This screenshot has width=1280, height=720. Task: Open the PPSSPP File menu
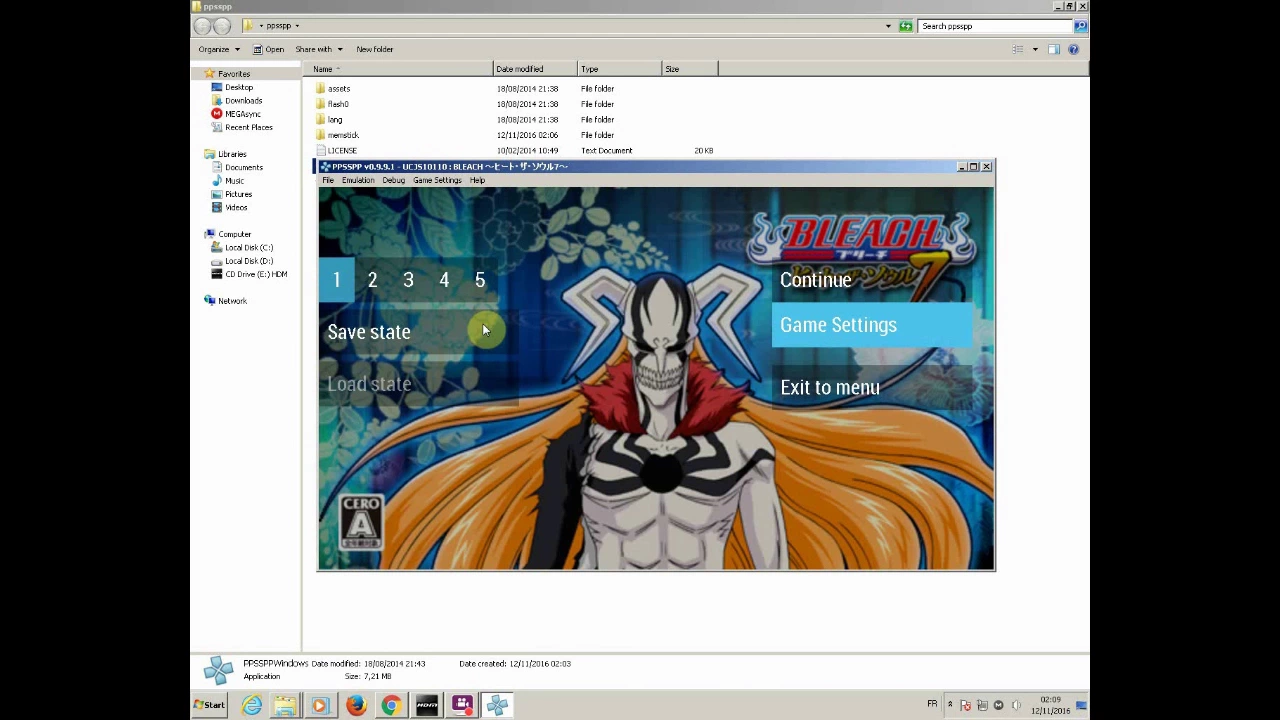[x=328, y=180]
